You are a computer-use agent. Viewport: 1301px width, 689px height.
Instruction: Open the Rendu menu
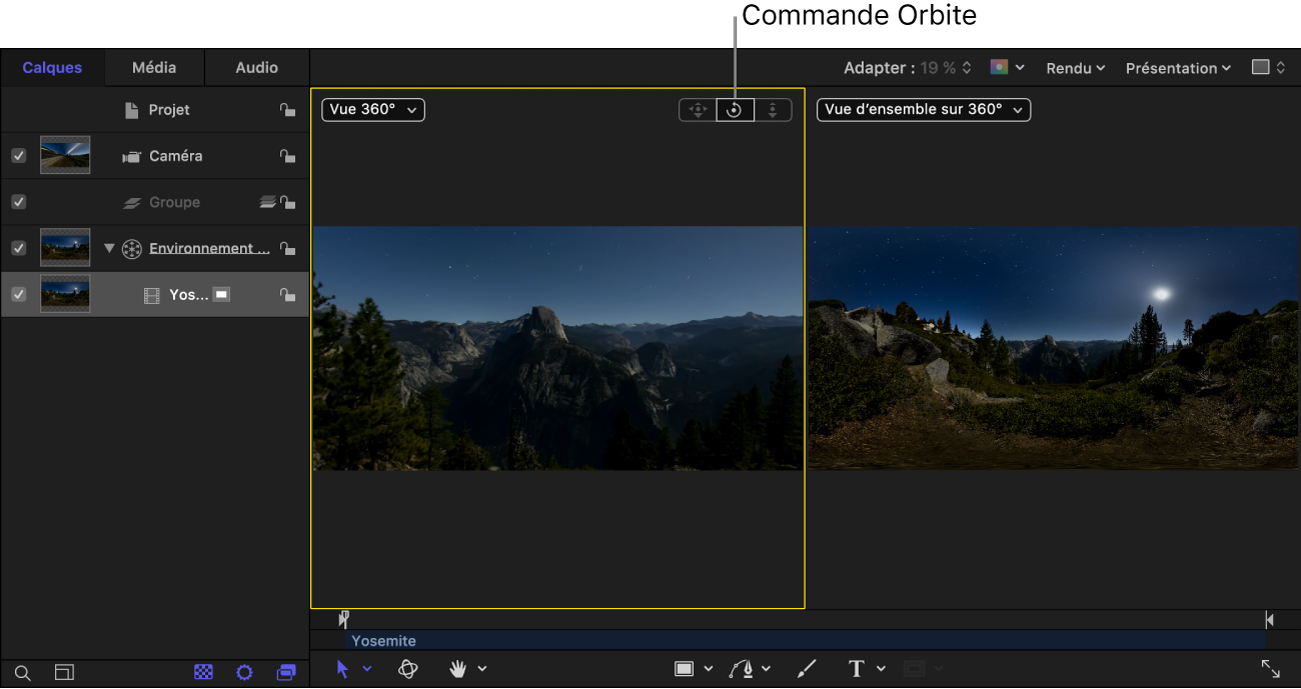pos(1075,68)
